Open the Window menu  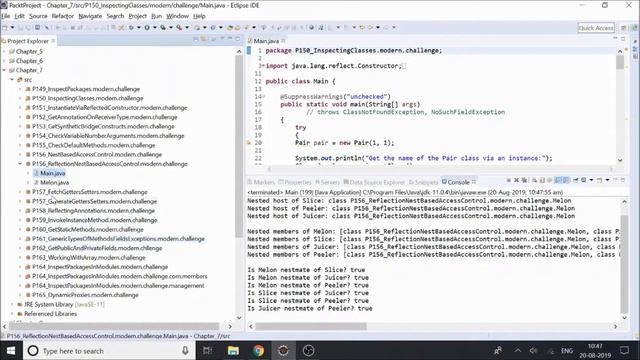point(177,16)
